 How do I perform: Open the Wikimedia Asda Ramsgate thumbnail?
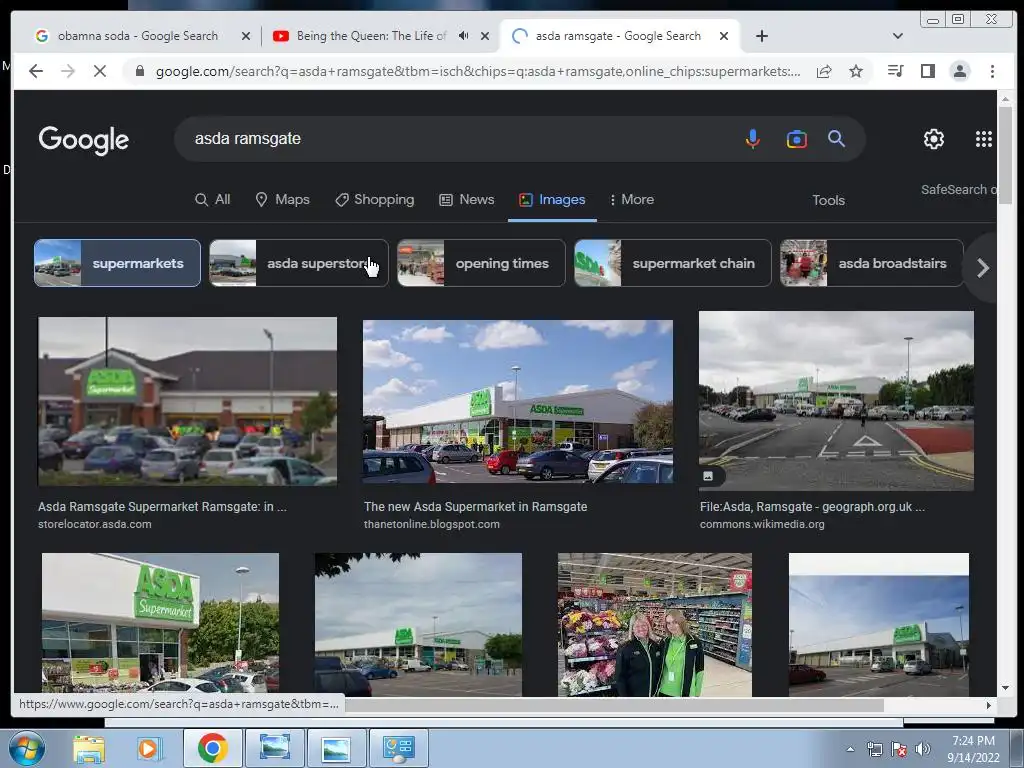(x=837, y=400)
